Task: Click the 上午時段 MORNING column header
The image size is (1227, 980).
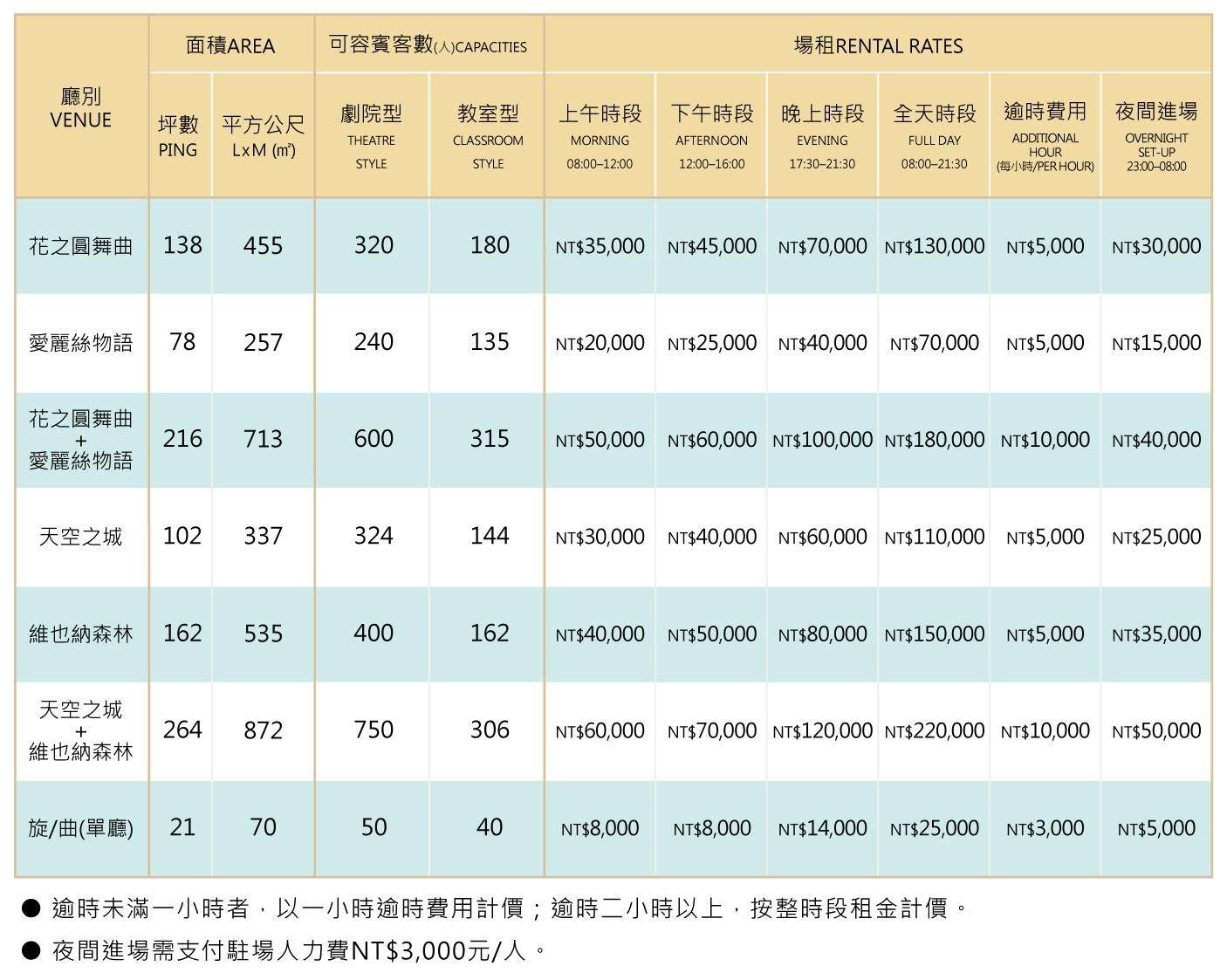Action: point(600,135)
